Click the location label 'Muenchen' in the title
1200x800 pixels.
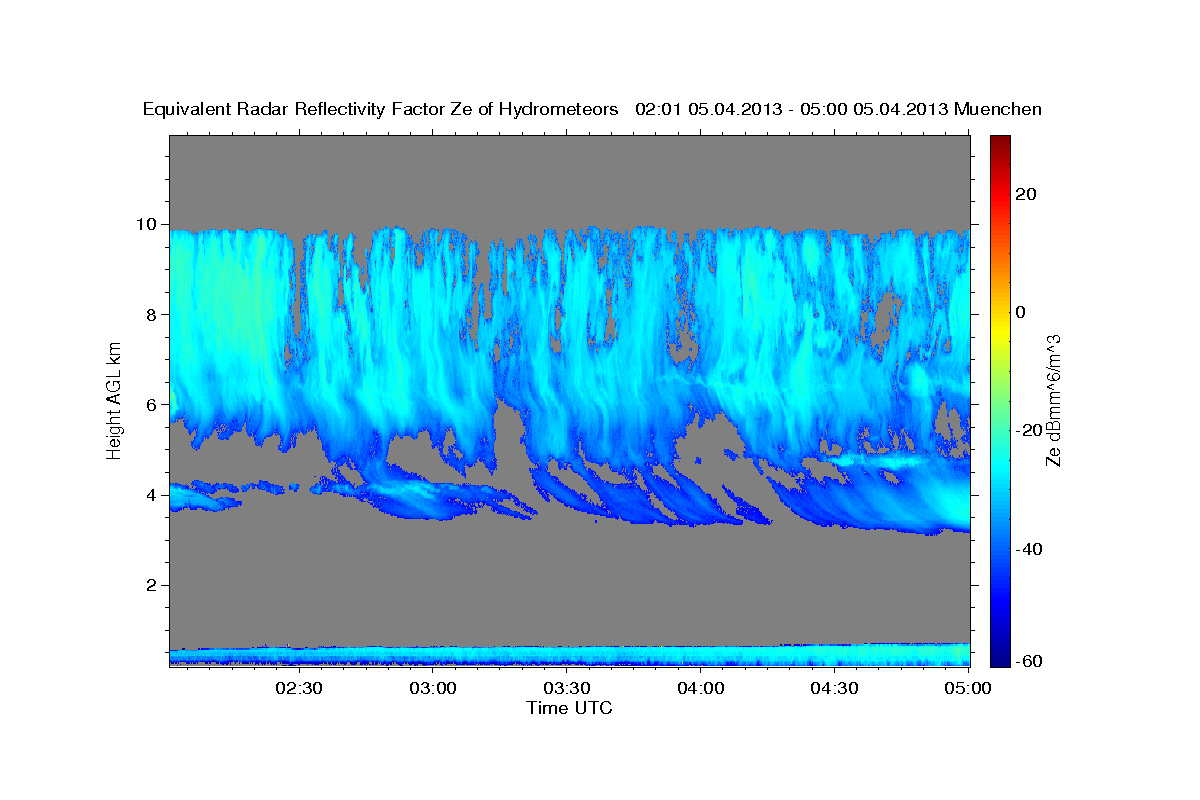998,110
